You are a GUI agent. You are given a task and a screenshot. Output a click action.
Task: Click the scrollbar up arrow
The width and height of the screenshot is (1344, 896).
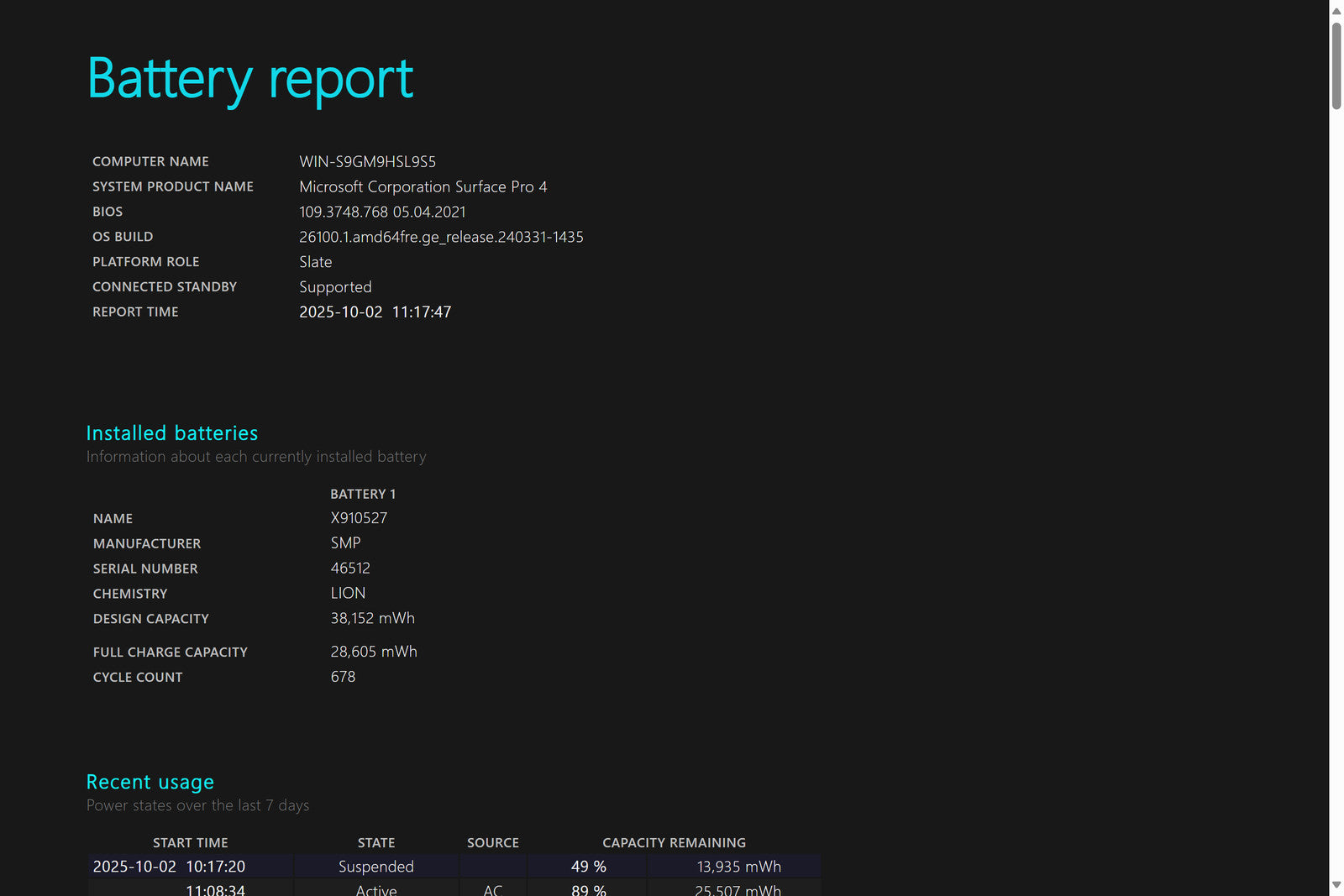click(1336, 11)
